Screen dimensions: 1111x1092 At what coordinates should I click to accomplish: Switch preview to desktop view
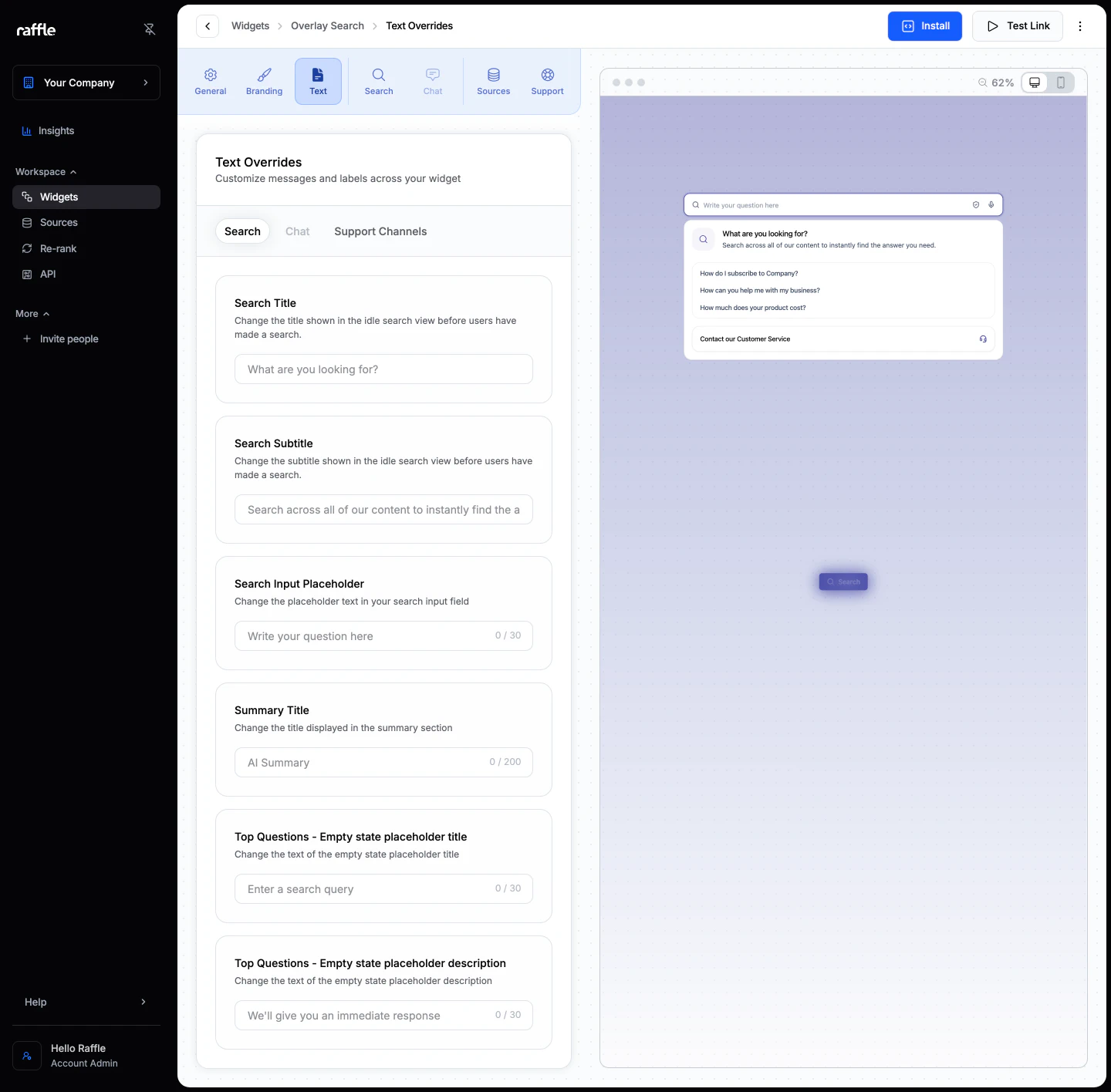(x=1035, y=83)
